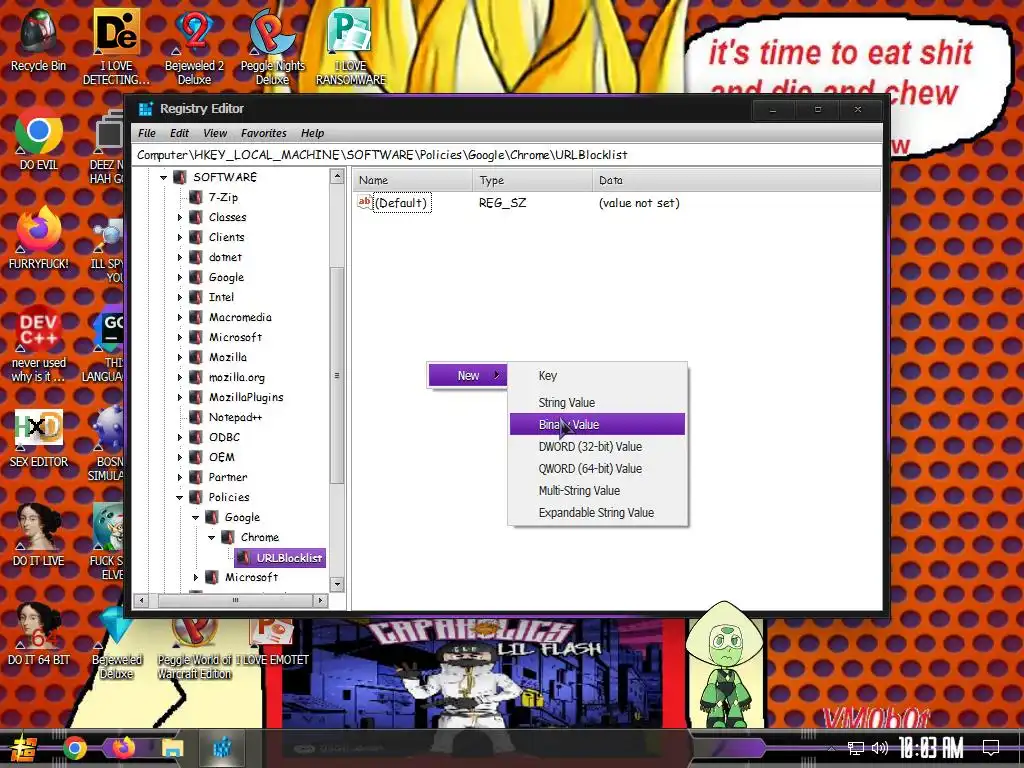Choose Key in the New submenu
1024x768 pixels.
(598, 376)
